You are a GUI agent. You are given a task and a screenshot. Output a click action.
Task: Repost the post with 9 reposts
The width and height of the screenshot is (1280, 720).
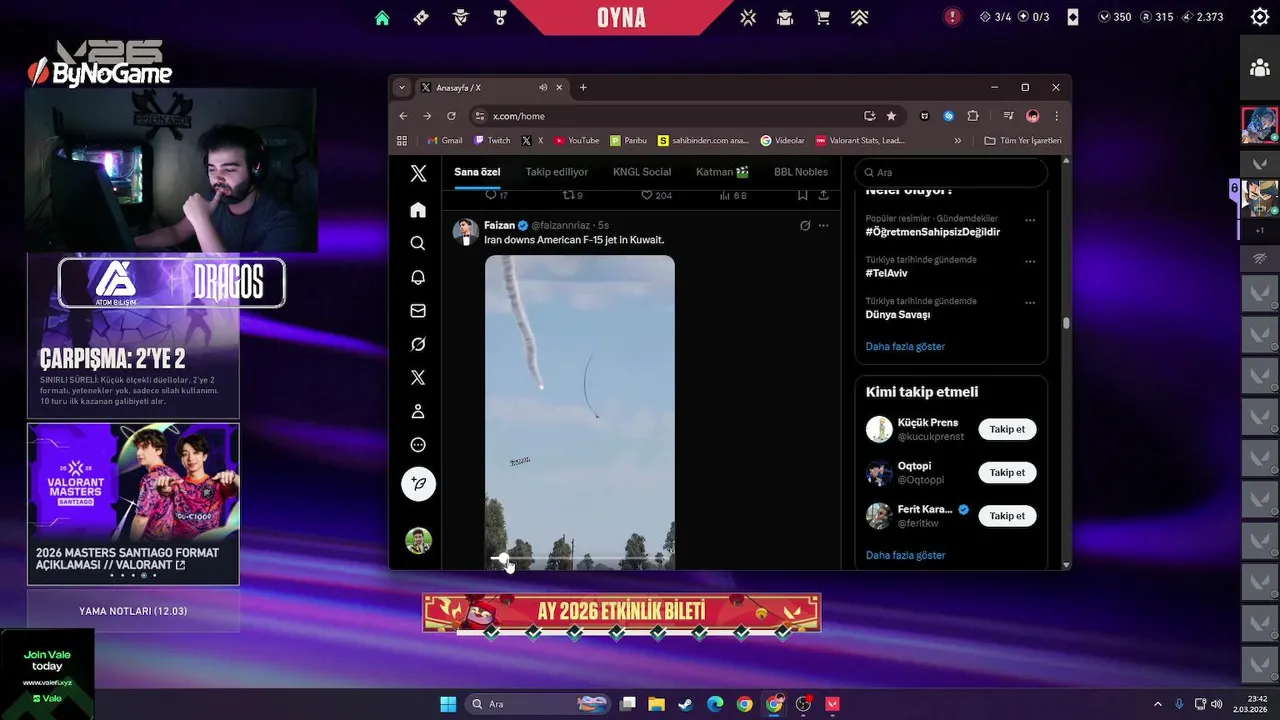572,195
